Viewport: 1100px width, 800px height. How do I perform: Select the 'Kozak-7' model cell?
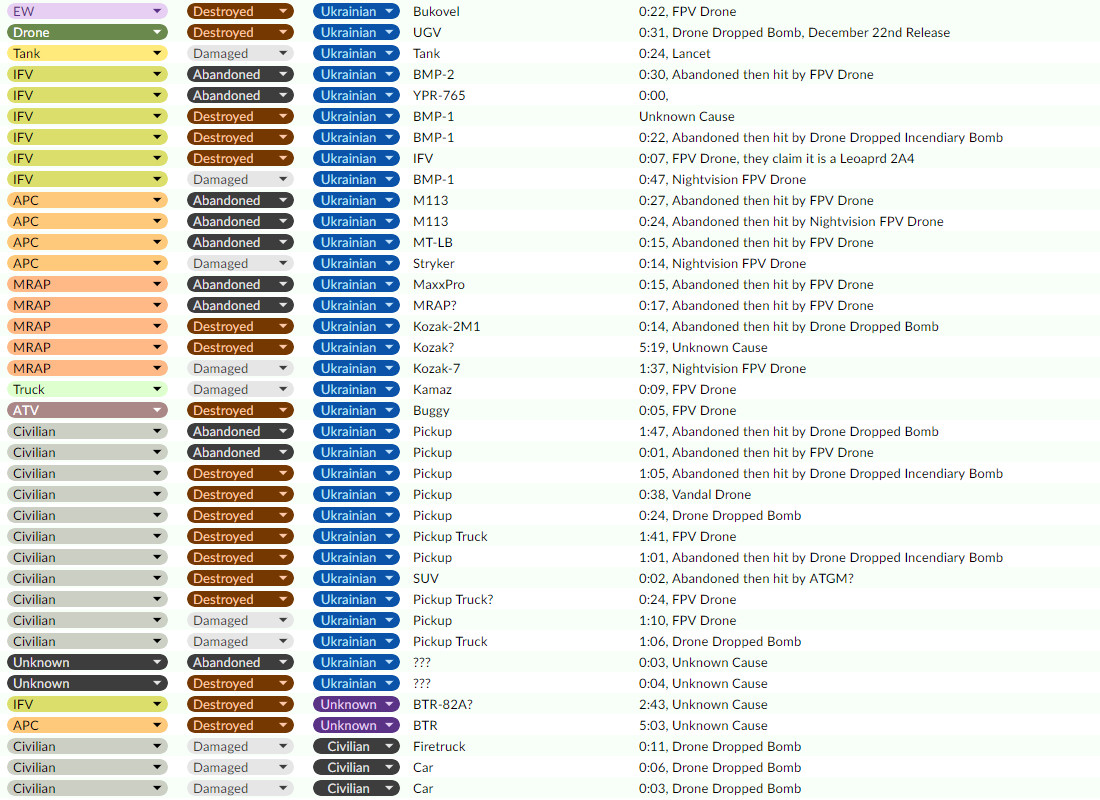(436, 368)
